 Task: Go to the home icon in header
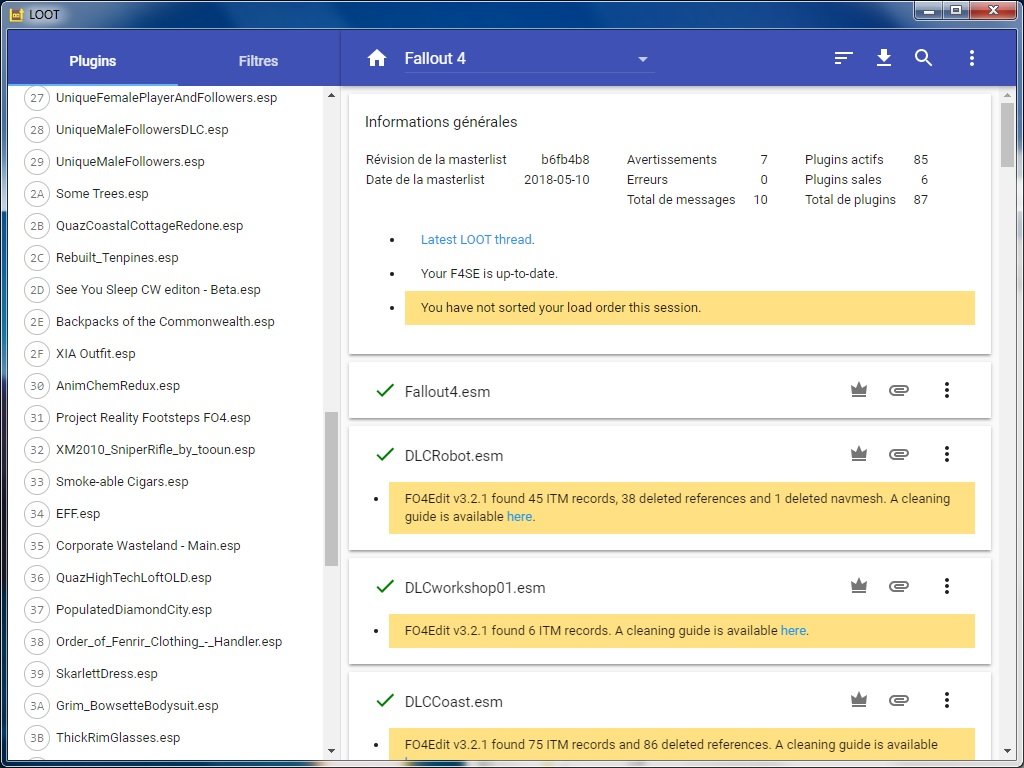pyautogui.click(x=377, y=58)
